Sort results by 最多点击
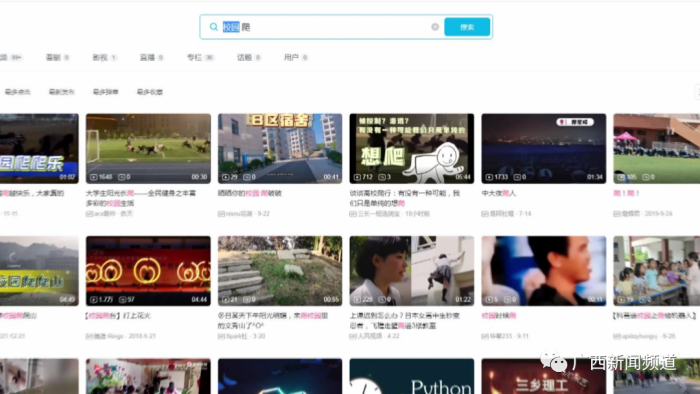 (x=18, y=92)
